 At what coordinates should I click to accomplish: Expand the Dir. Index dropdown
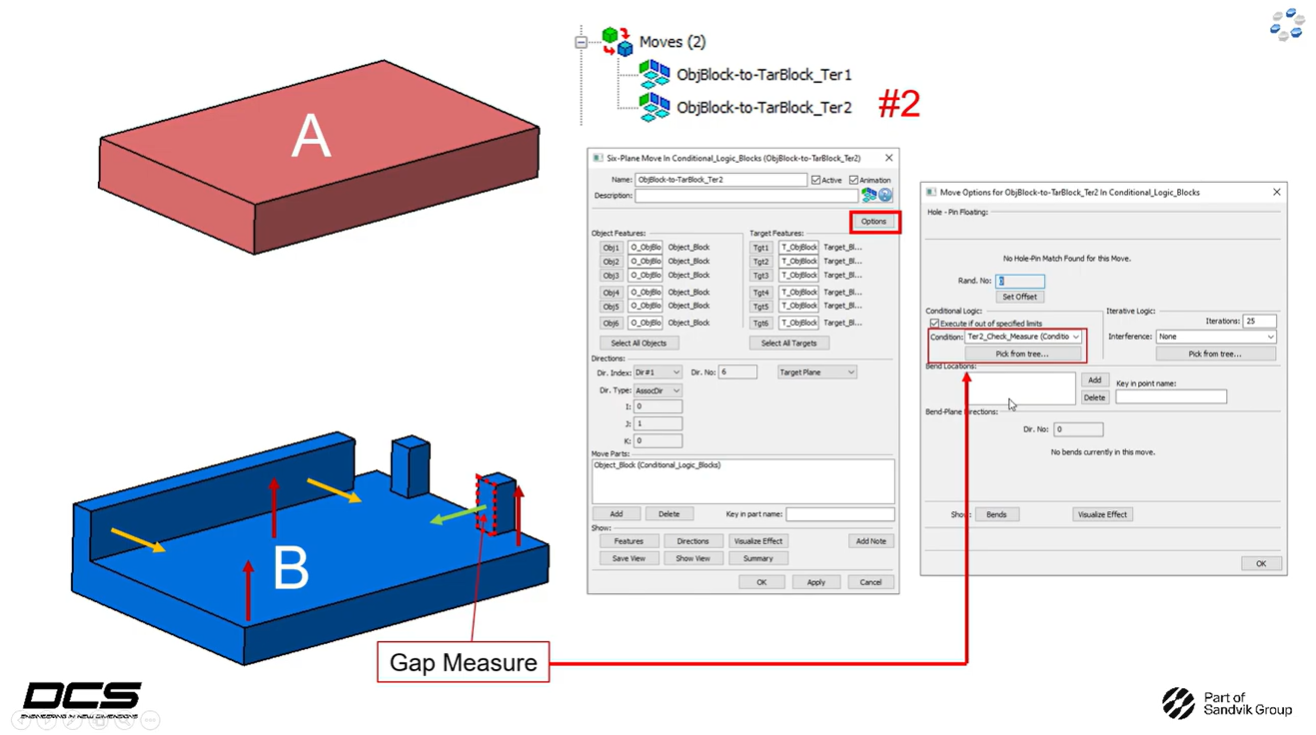pyautogui.click(x=675, y=372)
